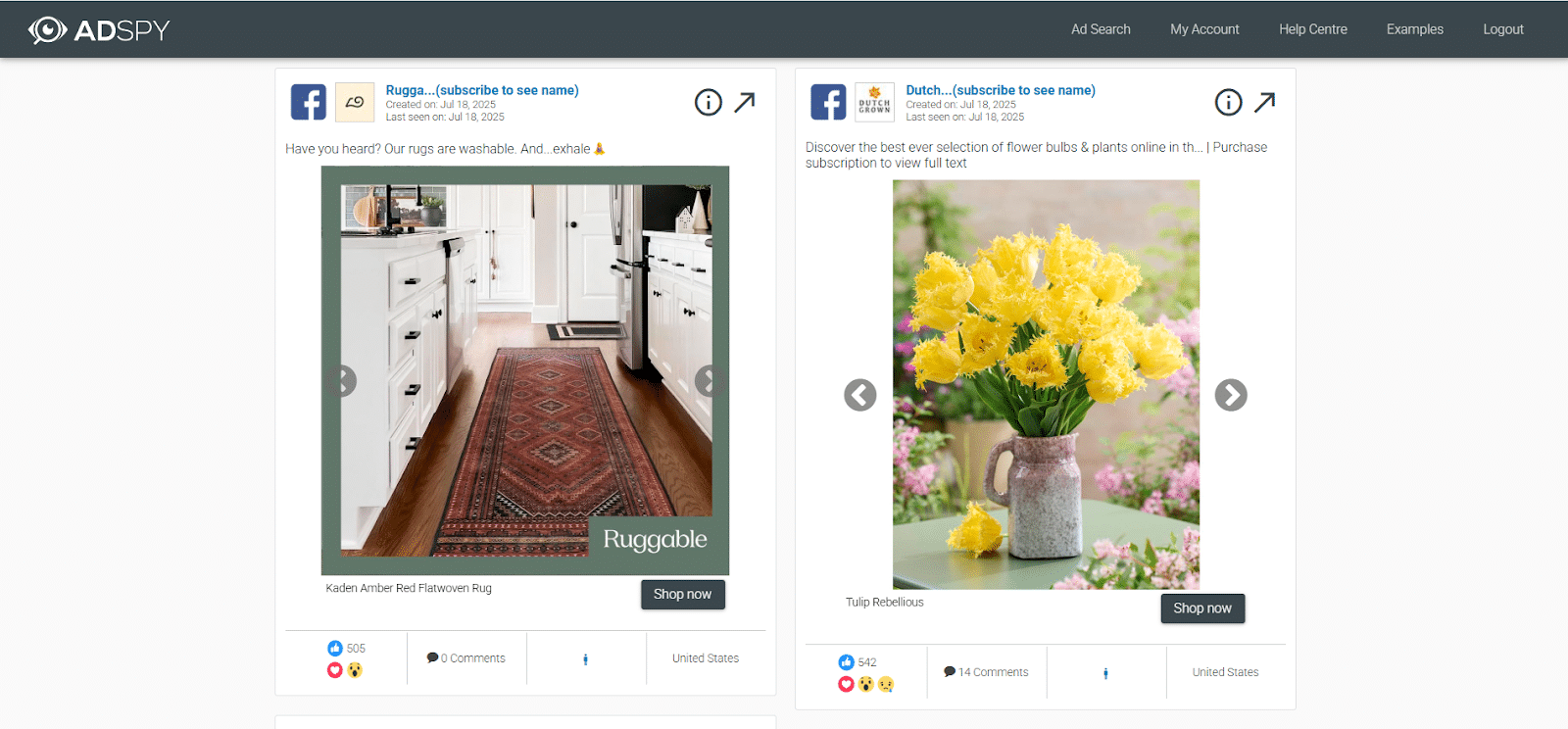This screenshot has width=1568, height=729.
Task: Show info for the Ruggable ad
Action: [709, 102]
